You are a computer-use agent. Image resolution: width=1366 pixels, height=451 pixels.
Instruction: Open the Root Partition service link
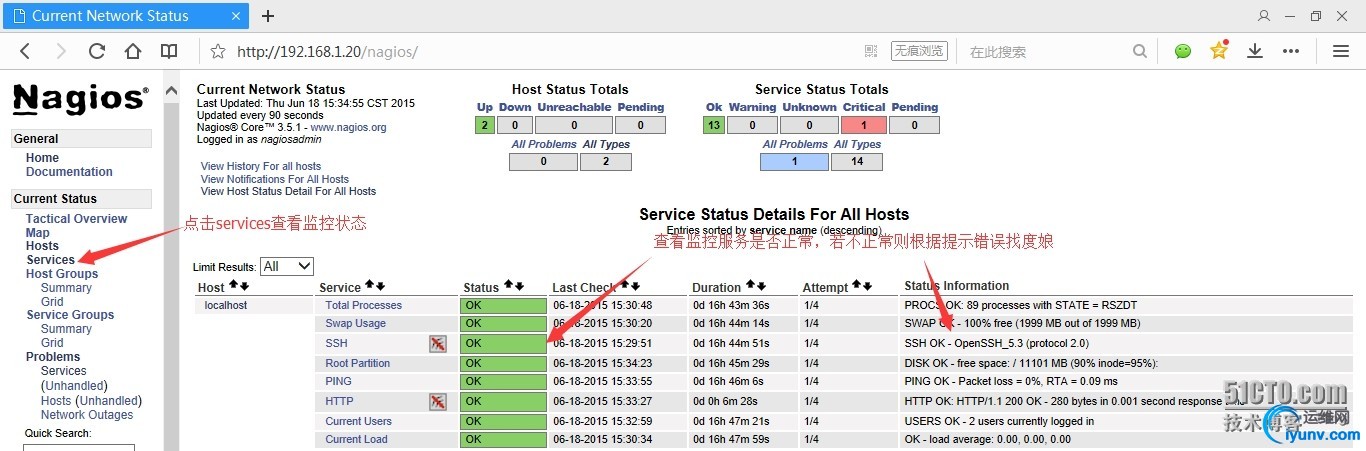358,363
